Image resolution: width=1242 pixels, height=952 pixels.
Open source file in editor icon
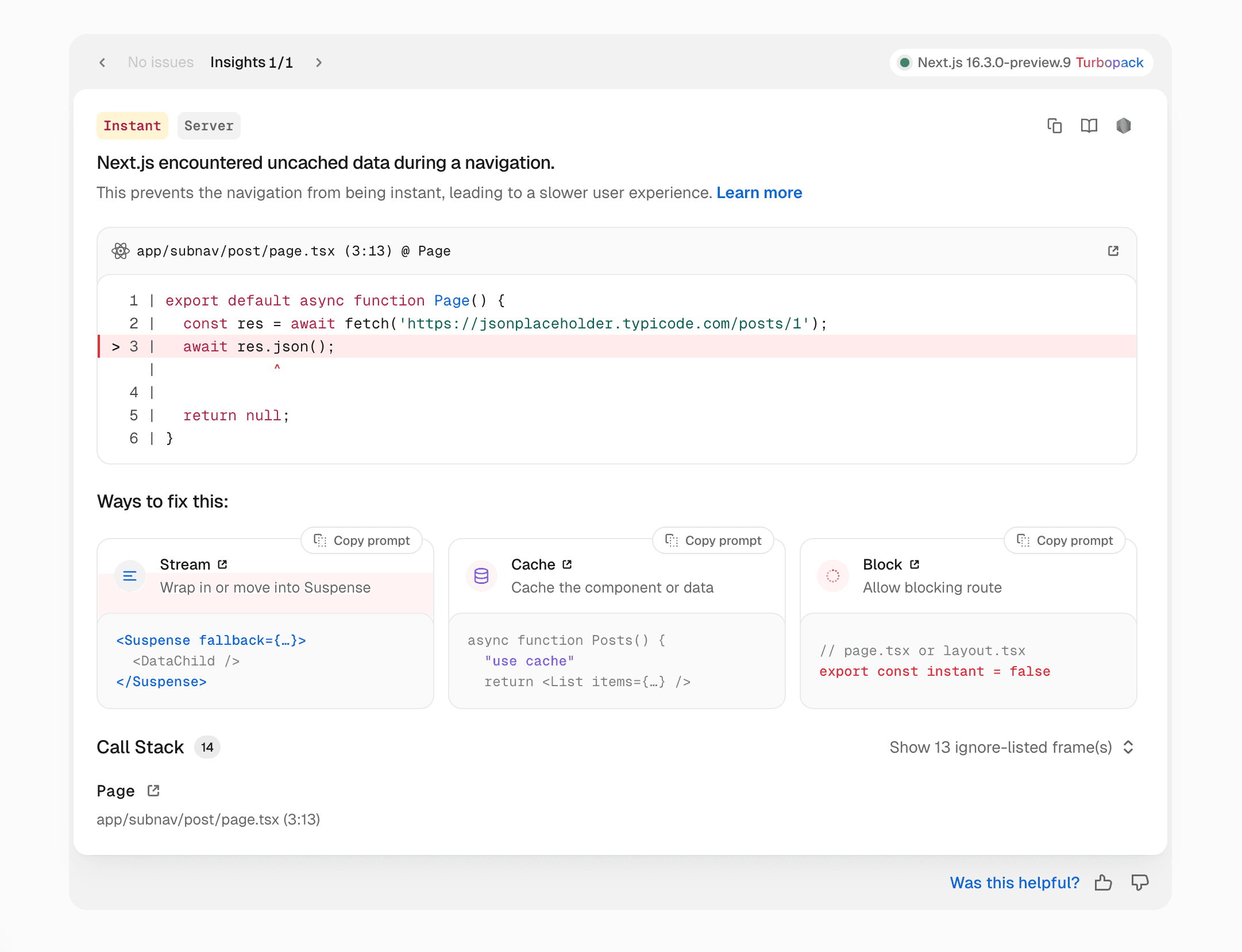point(1113,251)
